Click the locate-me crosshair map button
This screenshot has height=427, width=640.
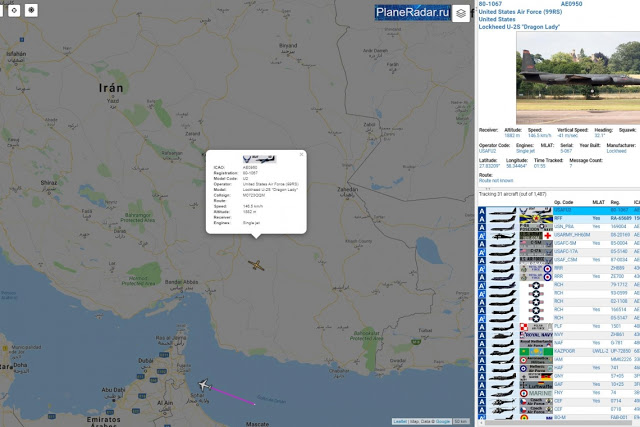pos(14,10)
